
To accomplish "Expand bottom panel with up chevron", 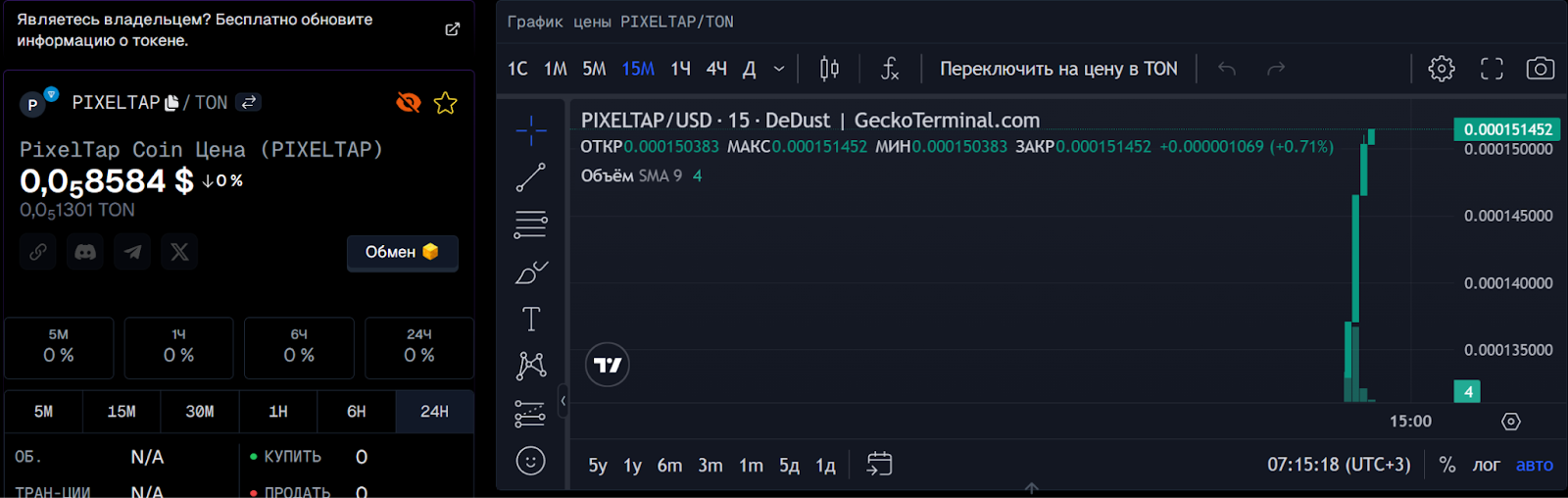I will click(x=1032, y=487).
